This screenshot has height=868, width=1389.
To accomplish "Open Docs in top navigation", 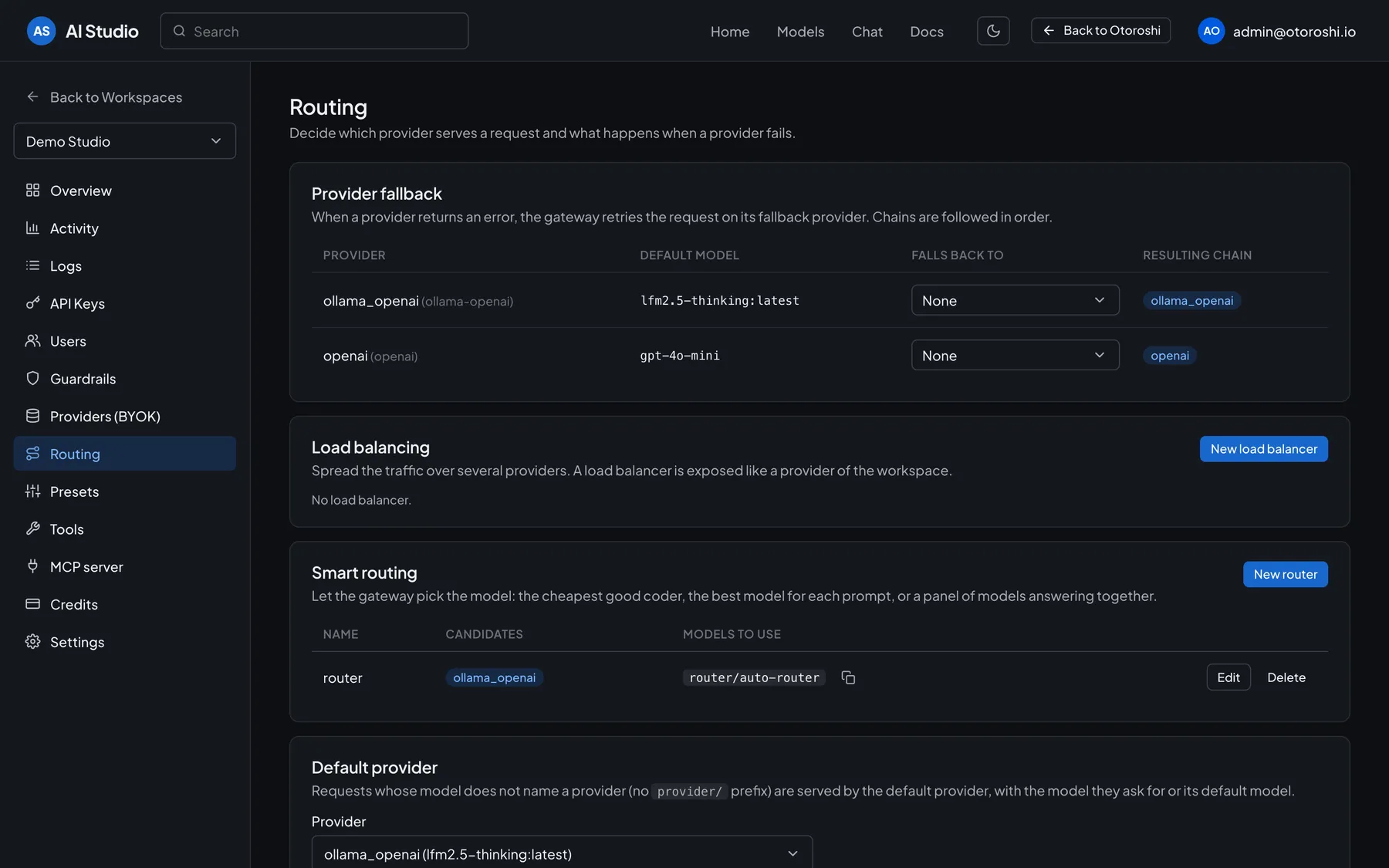I will point(927,32).
